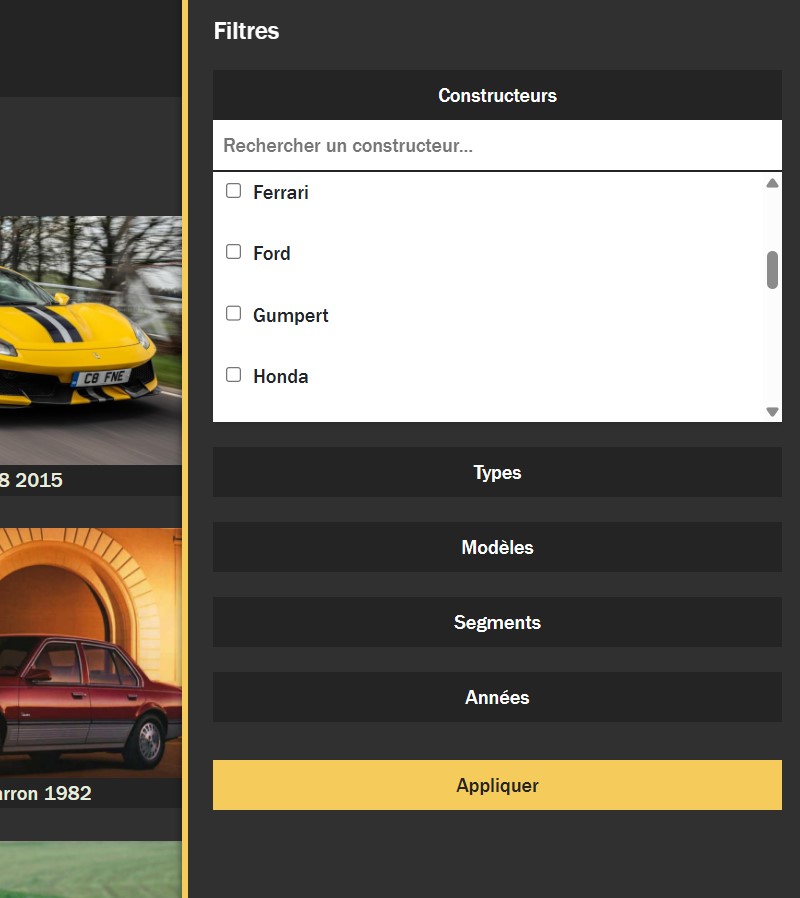
Task: Open the yellow Ferrari car photo
Action: tap(90, 340)
